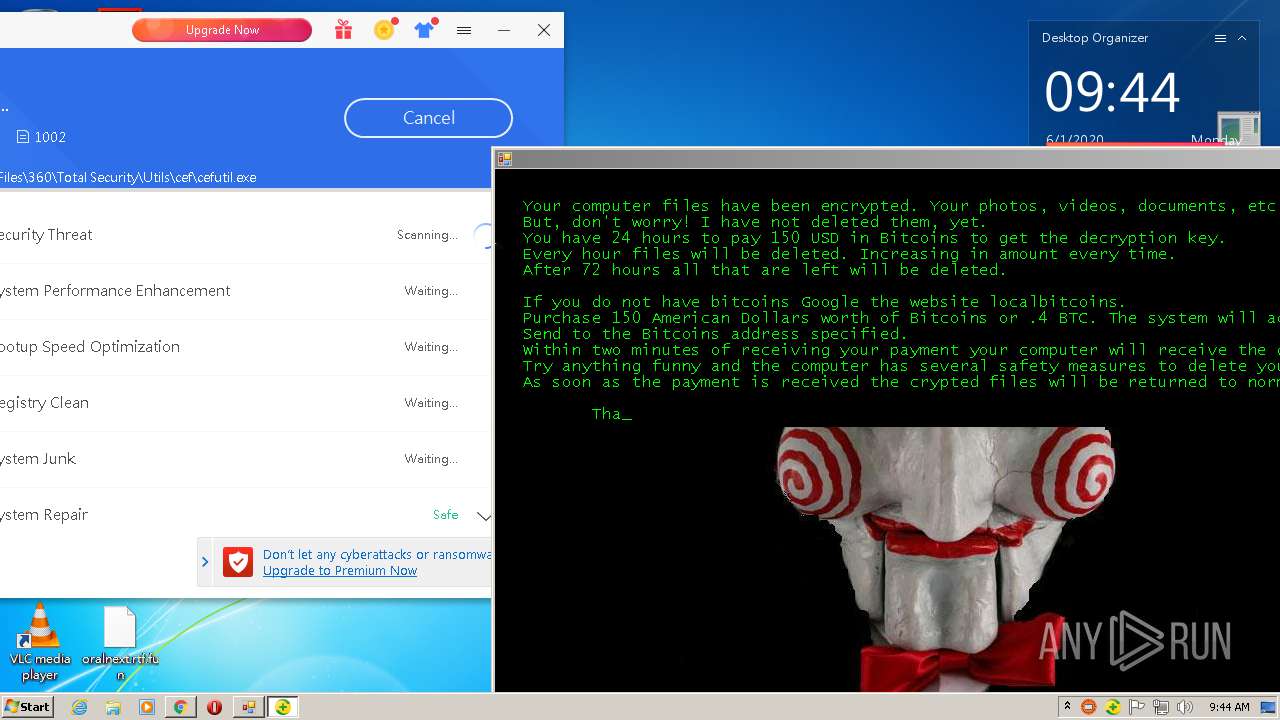Image resolution: width=1280 pixels, height=720 pixels.
Task: Select the System Performance Enhancement row
Action: tap(246, 291)
